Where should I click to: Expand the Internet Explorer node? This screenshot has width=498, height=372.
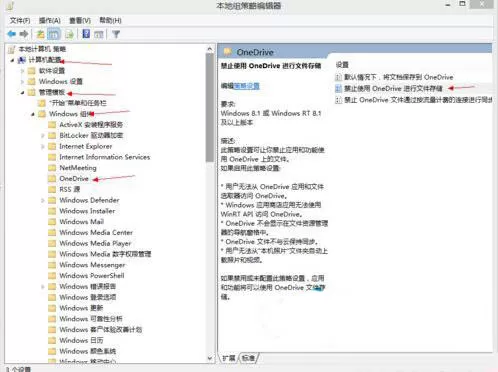point(43,146)
